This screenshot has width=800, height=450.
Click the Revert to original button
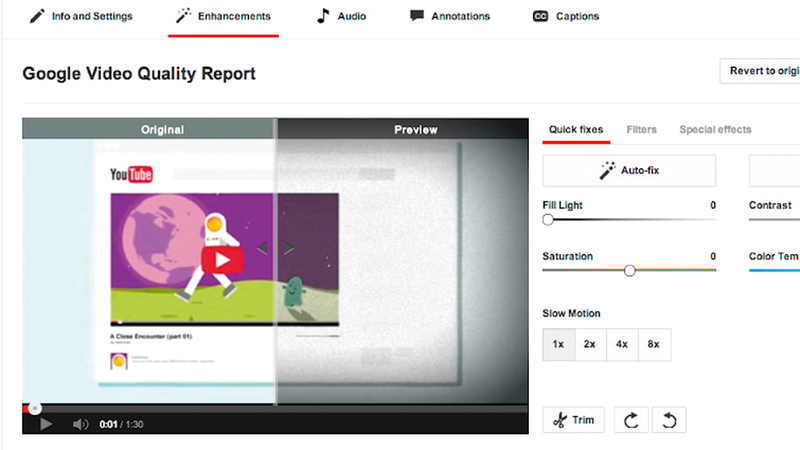tap(760, 71)
